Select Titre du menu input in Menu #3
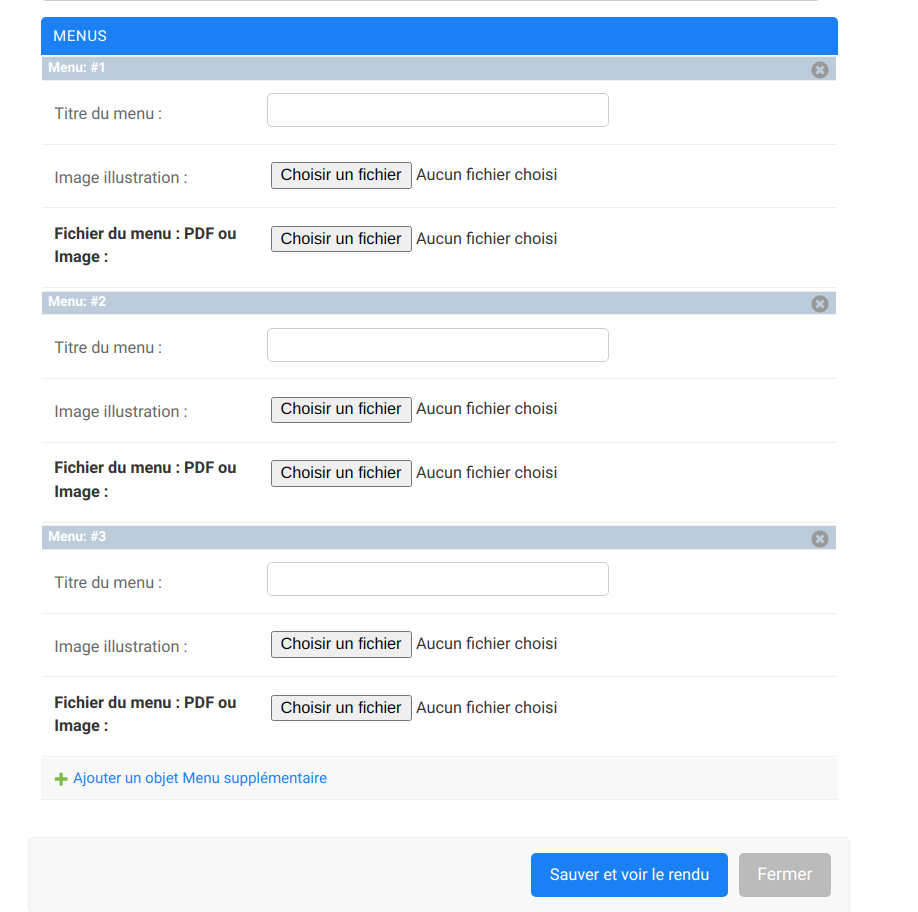The image size is (918, 912). click(437, 579)
